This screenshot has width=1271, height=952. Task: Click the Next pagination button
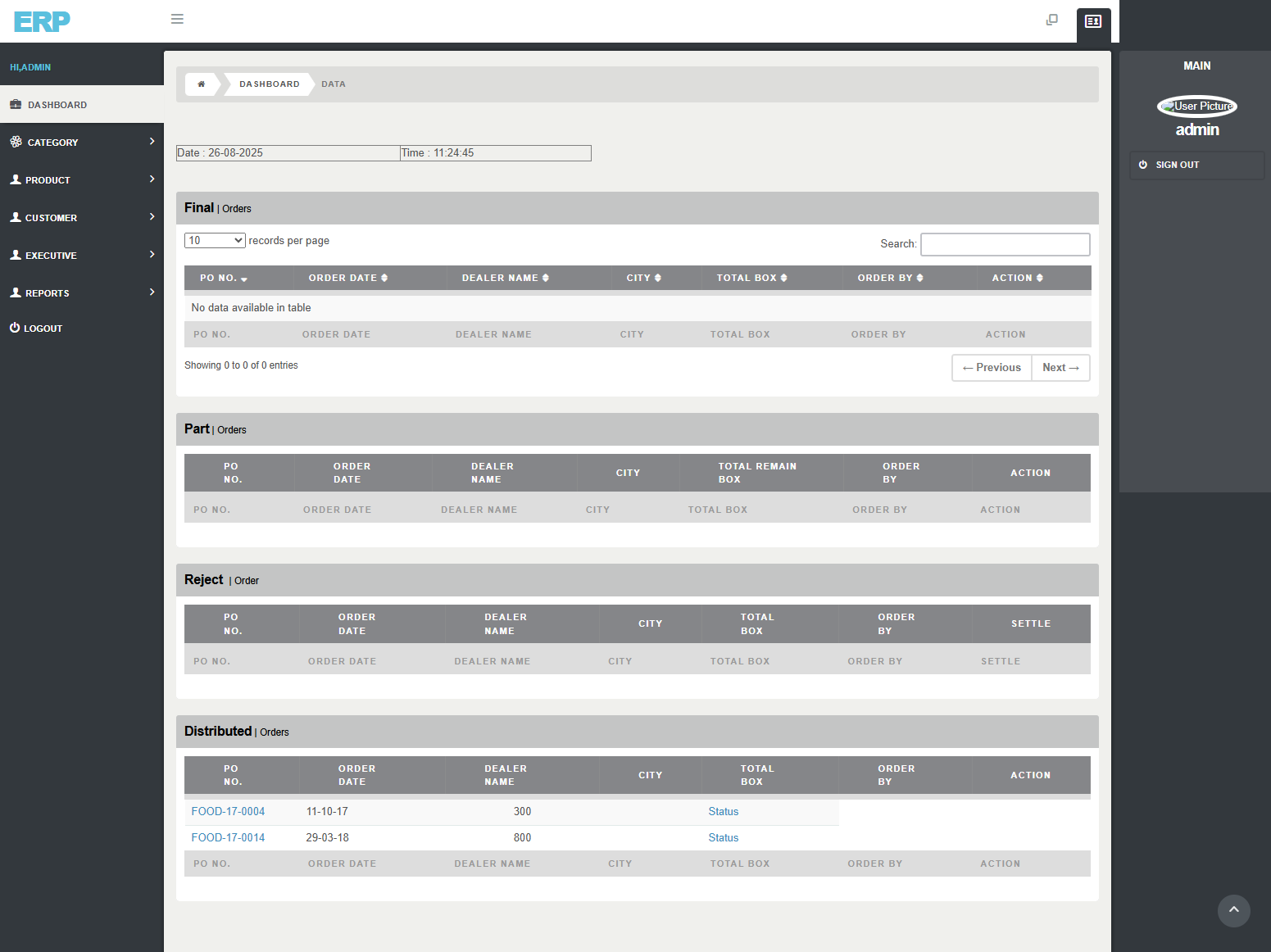pyautogui.click(x=1060, y=368)
